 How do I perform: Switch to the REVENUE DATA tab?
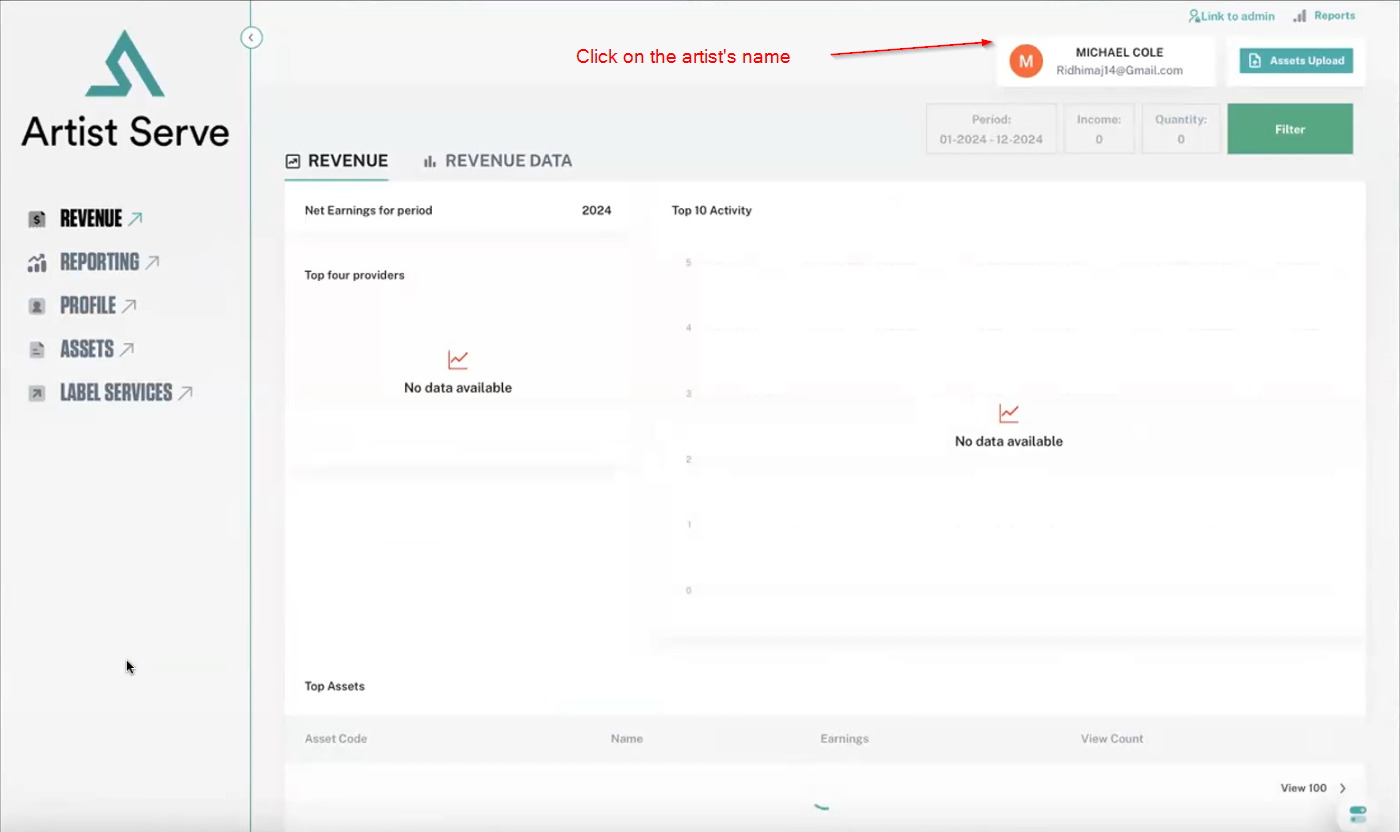pos(497,161)
